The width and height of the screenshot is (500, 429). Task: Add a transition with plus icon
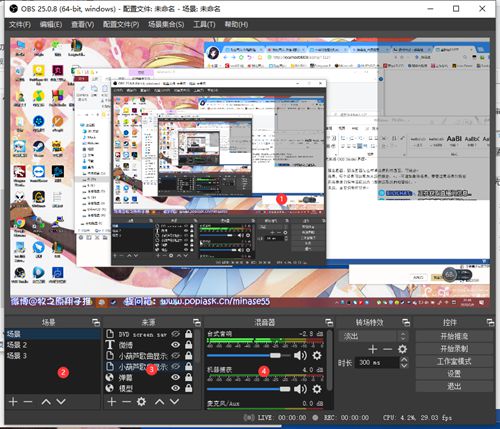[x=373, y=349]
